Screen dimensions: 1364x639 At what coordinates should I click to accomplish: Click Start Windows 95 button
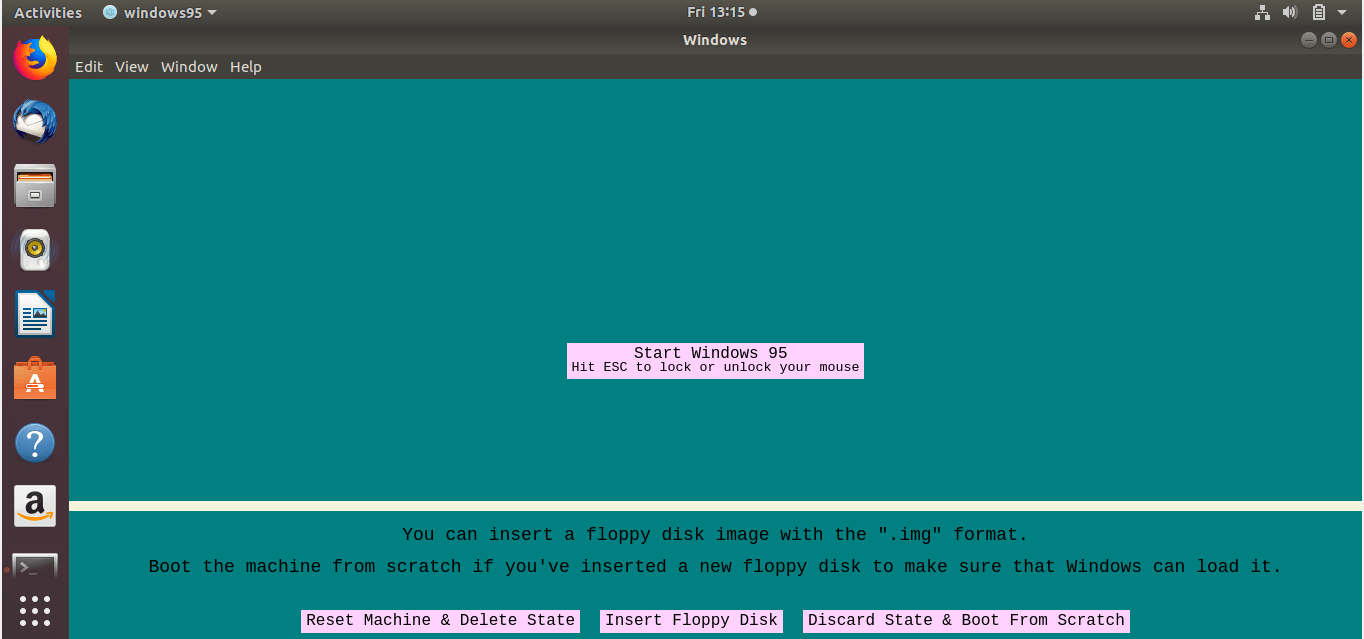coord(714,360)
